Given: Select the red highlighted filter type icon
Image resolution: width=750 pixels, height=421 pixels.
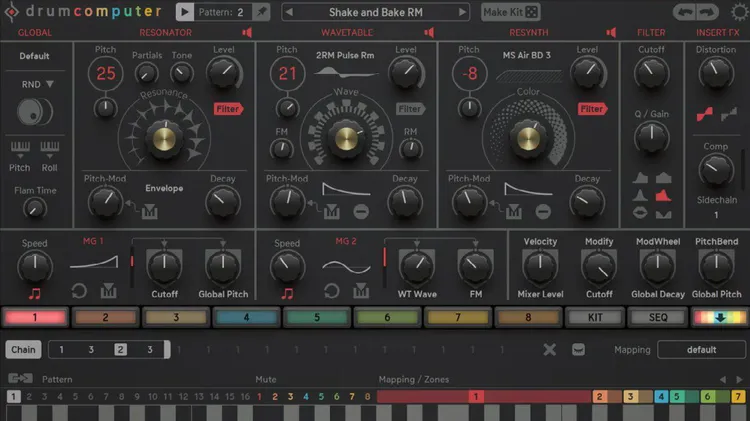Looking at the screenshot, I should pyautogui.click(x=663, y=195).
